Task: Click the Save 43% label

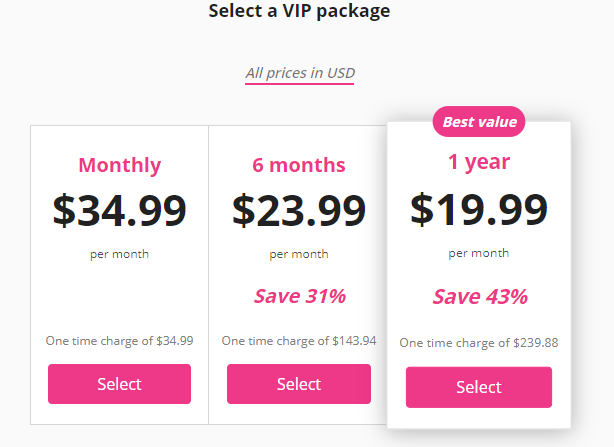Action: pyautogui.click(x=480, y=297)
